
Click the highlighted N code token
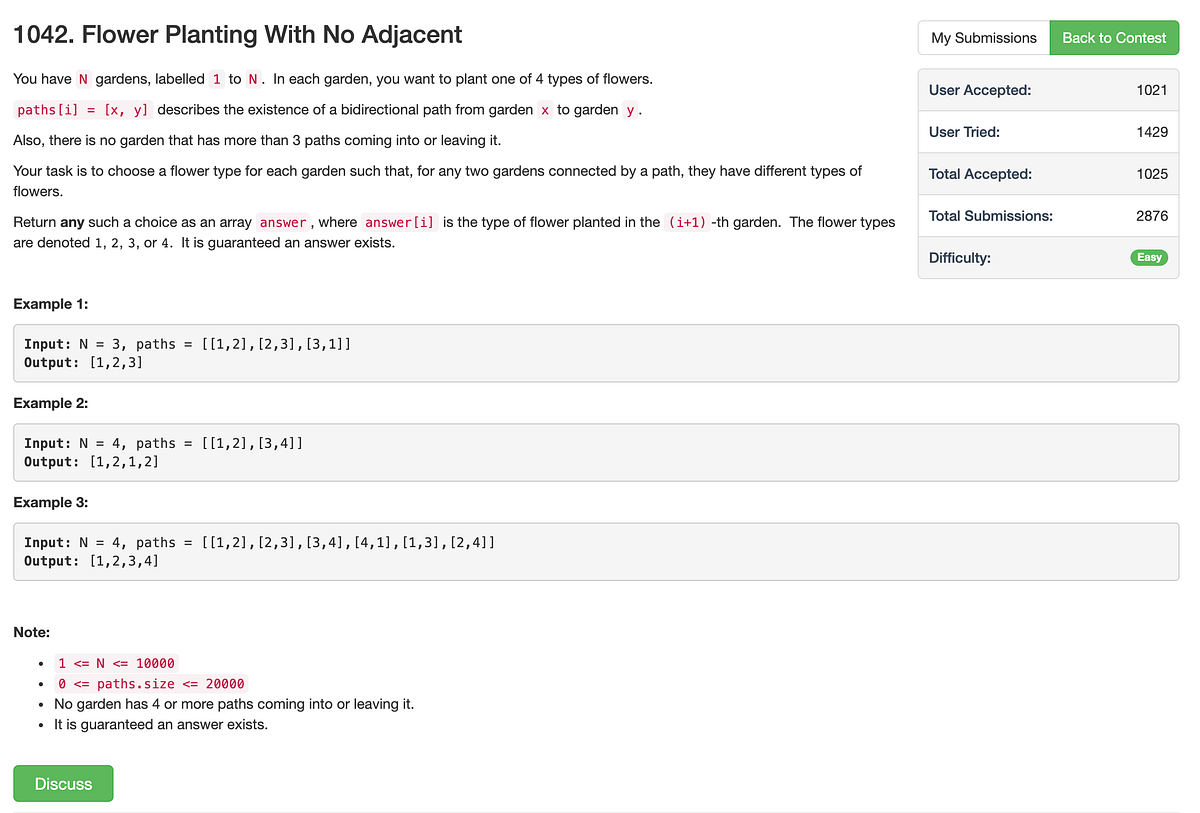(83, 78)
